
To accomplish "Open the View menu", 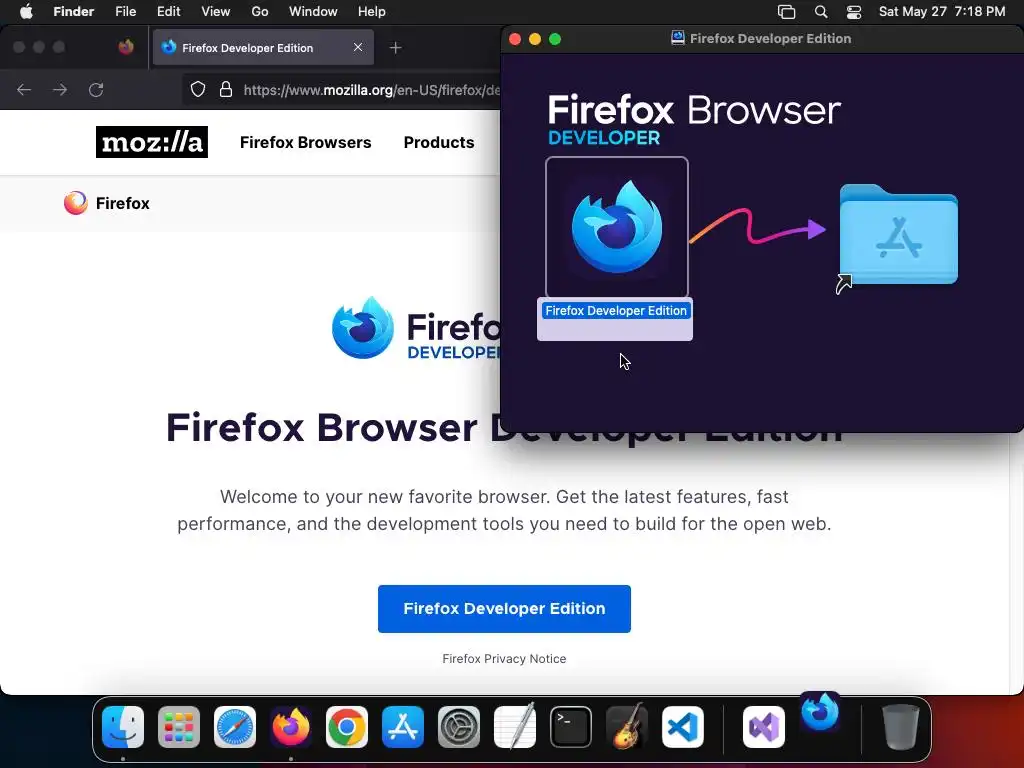I will click(x=216, y=12).
